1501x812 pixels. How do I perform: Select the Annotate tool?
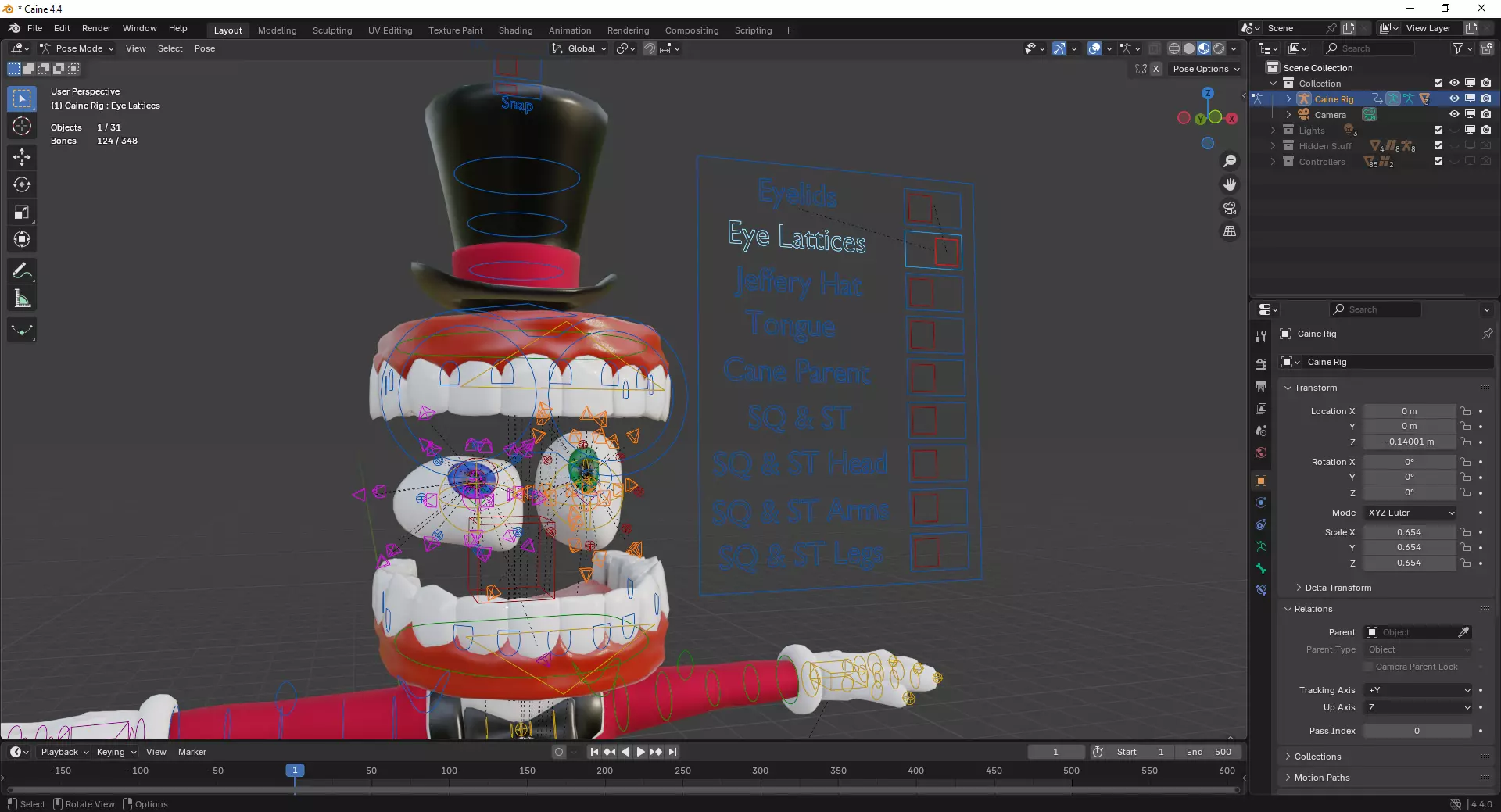click(22, 271)
